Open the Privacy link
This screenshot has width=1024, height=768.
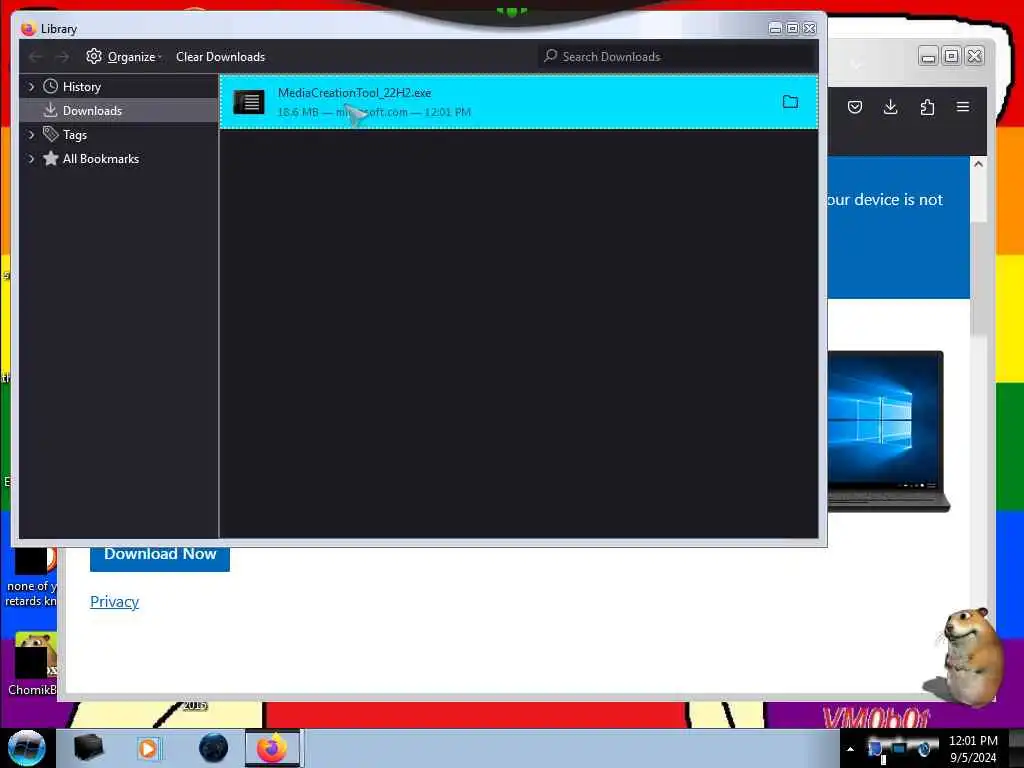[114, 601]
